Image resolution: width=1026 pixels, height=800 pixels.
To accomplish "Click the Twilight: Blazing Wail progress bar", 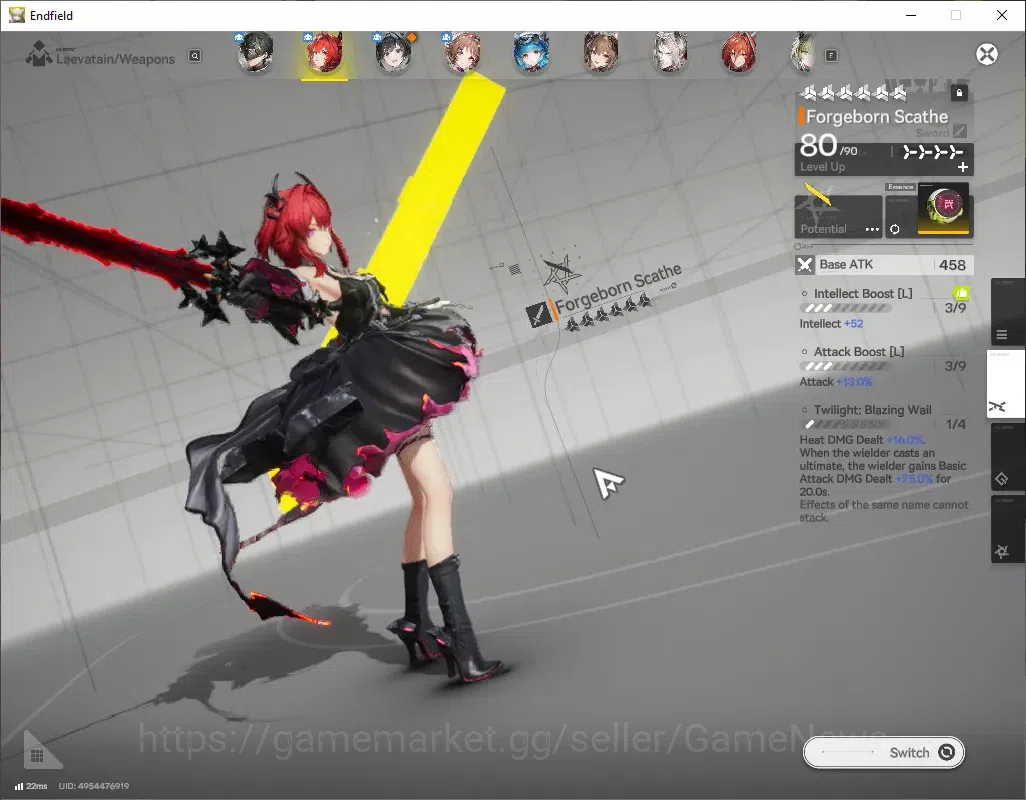I will click(x=845, y=425).
